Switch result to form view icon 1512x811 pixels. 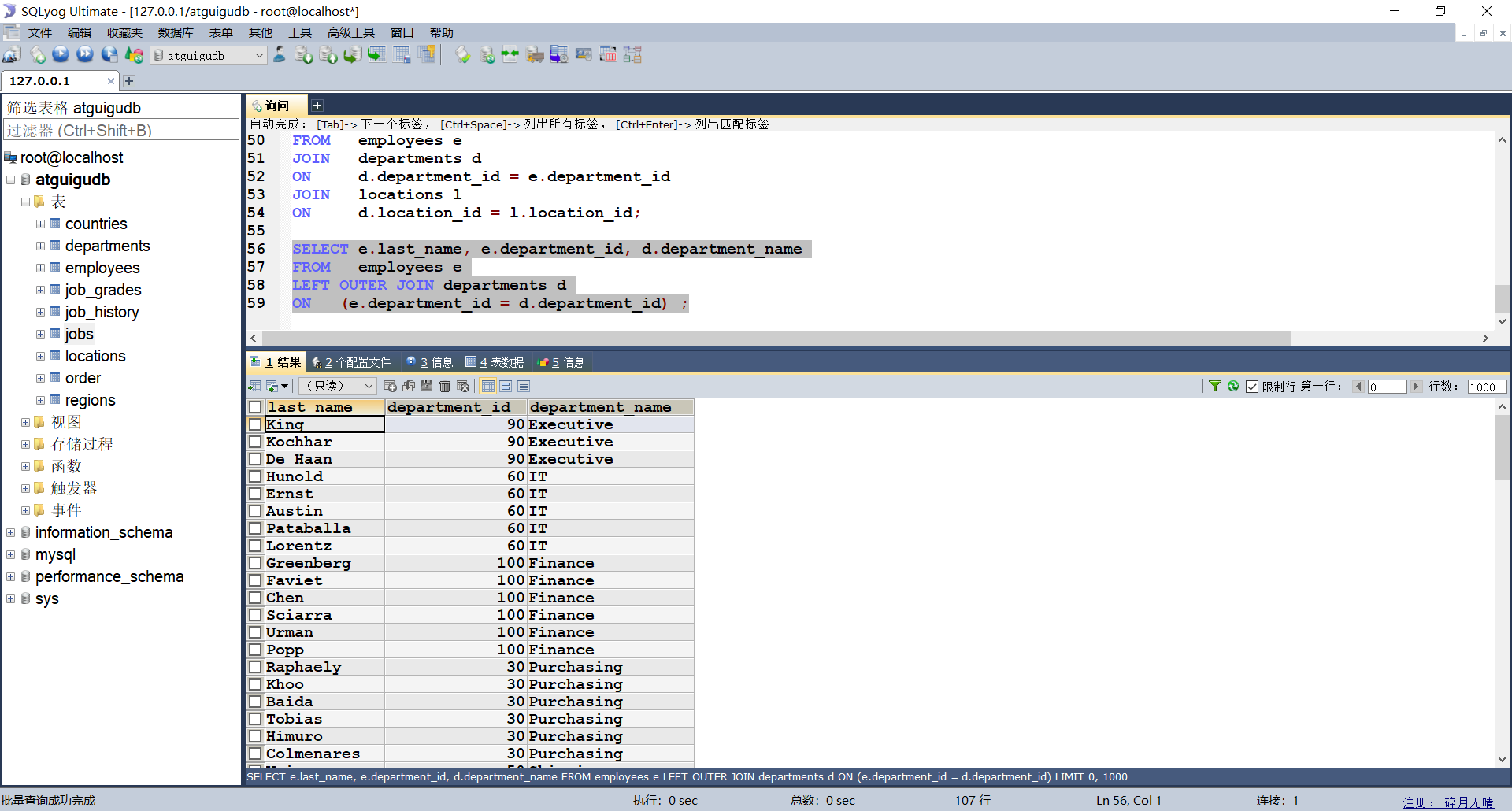(506, 386)
